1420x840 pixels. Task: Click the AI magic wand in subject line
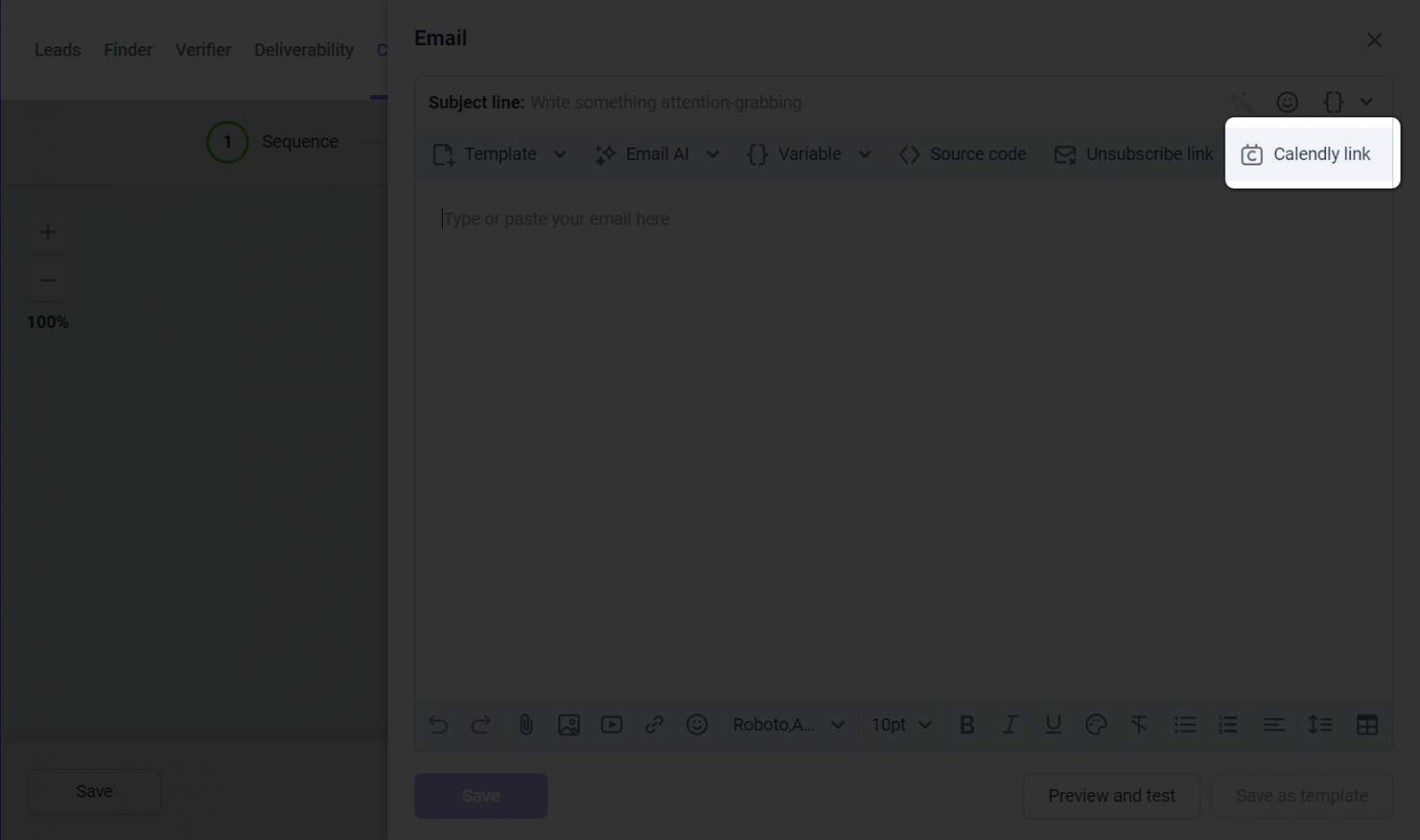1242,102
